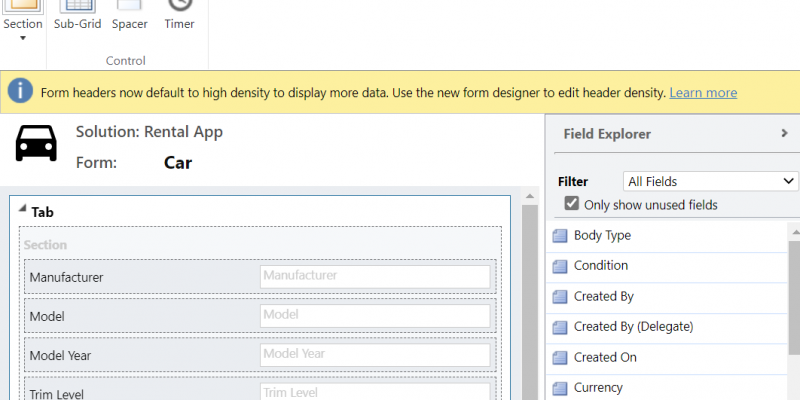Collapse the Tab expander triangle
This screenshot has width=800, height=400.
(x=22, y=208)
